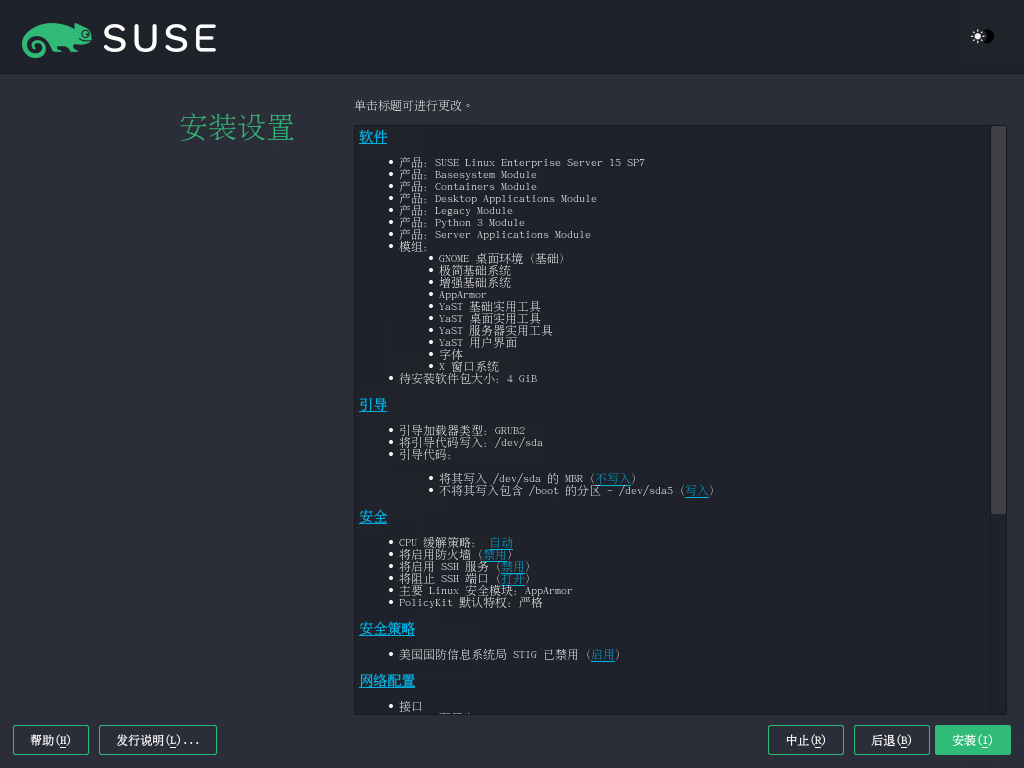Open 发行说明(L)... release notes
Image resolution: width=1024 pixels, height=768 pixels.
(158, 740)
